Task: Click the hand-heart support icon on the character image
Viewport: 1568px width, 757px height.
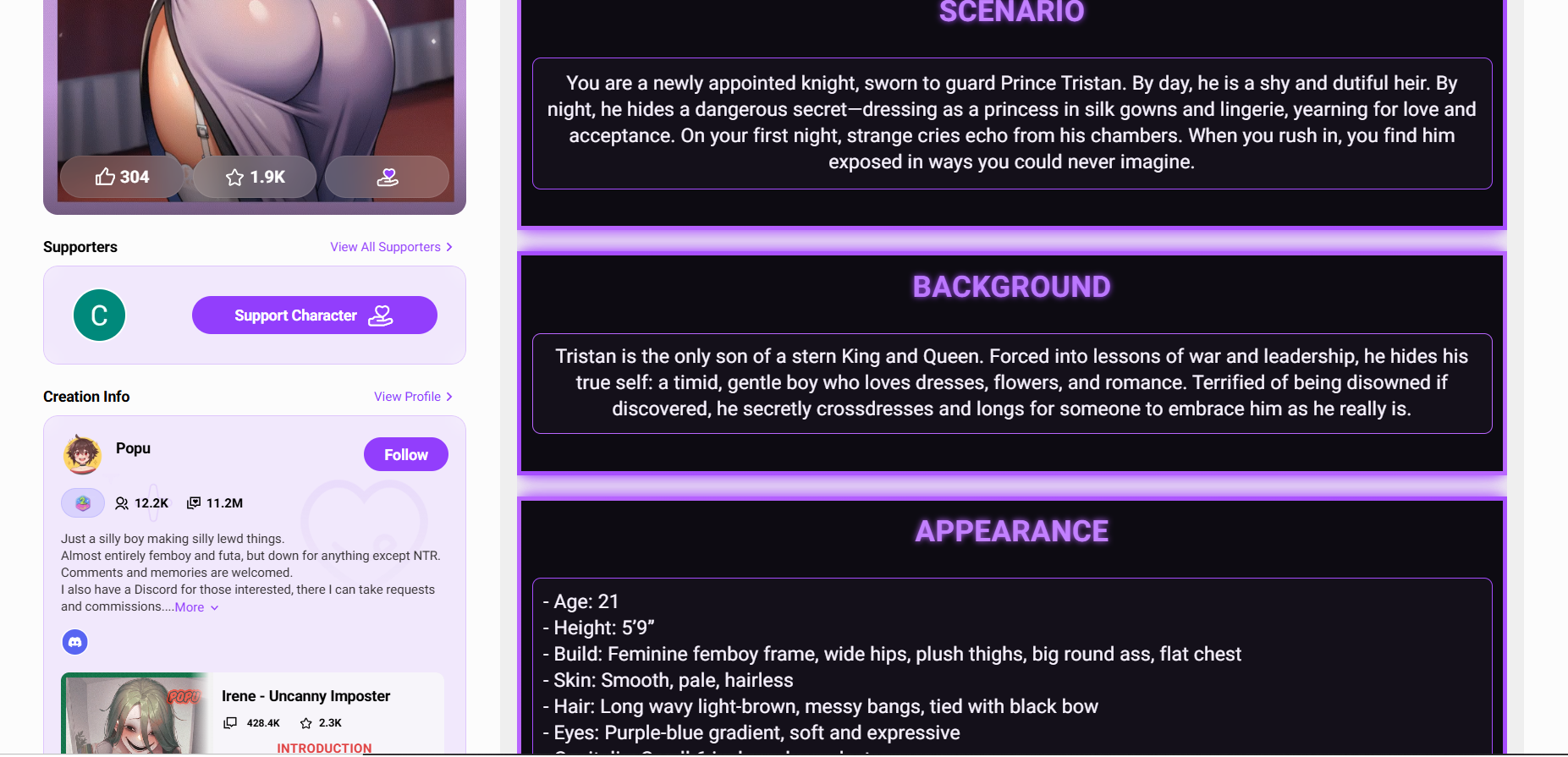Action: click(387, 177)
